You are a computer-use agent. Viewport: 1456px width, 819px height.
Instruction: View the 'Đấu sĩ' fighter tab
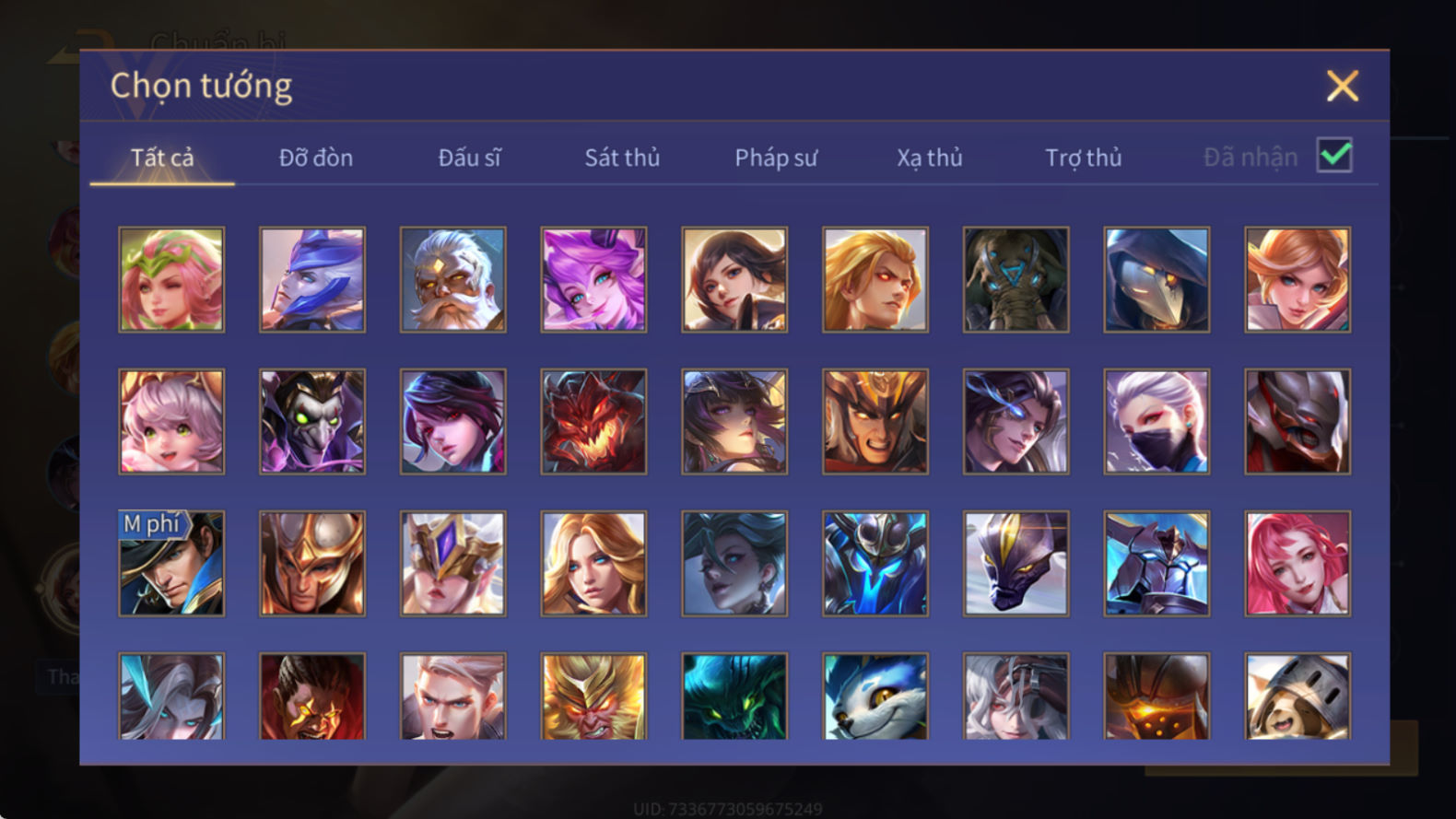[x=469, y=158]
